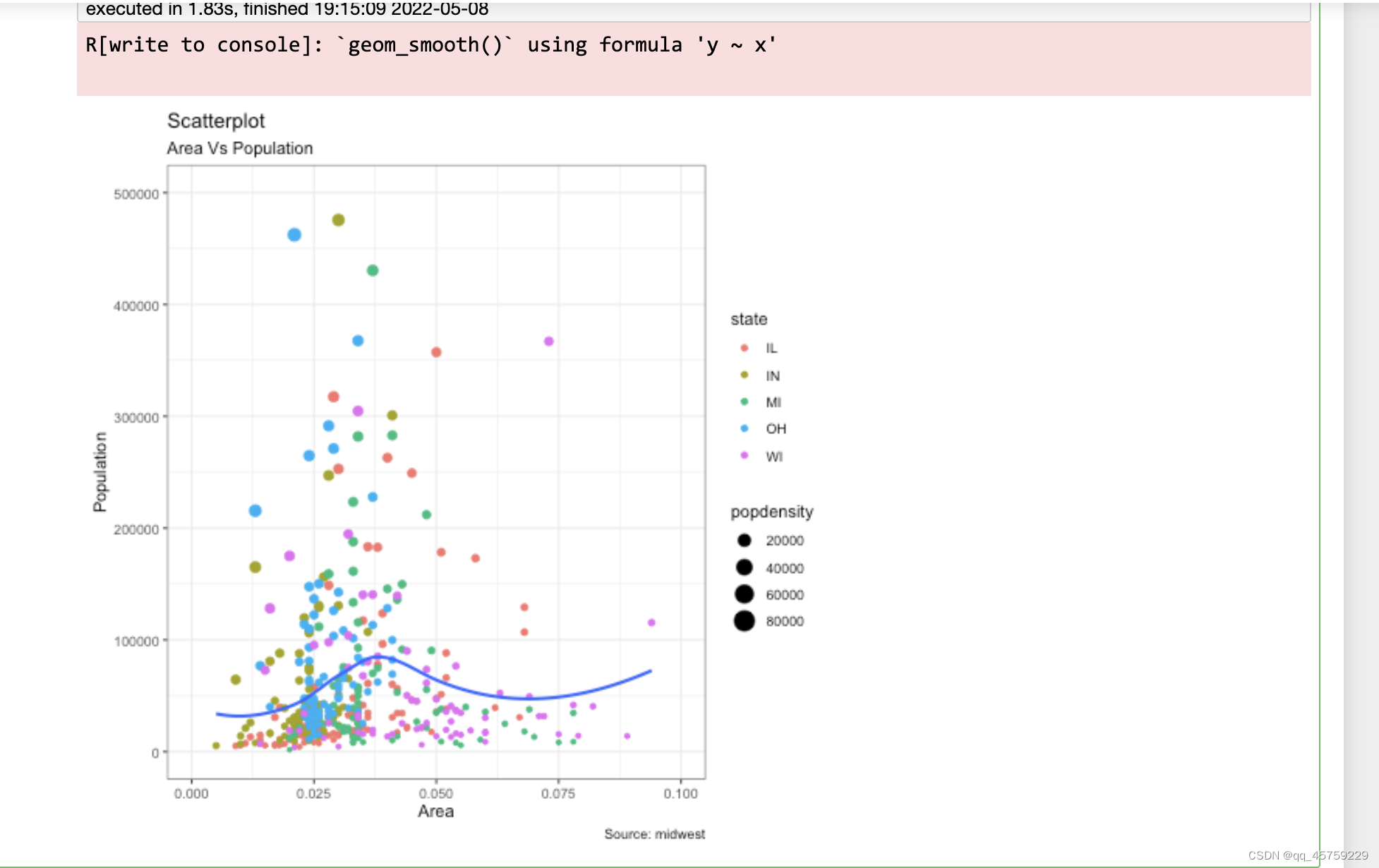This screenshot has height=868, width=1379.
Task: Click the 'popdensity' legend heading
Action: (771, 512)
